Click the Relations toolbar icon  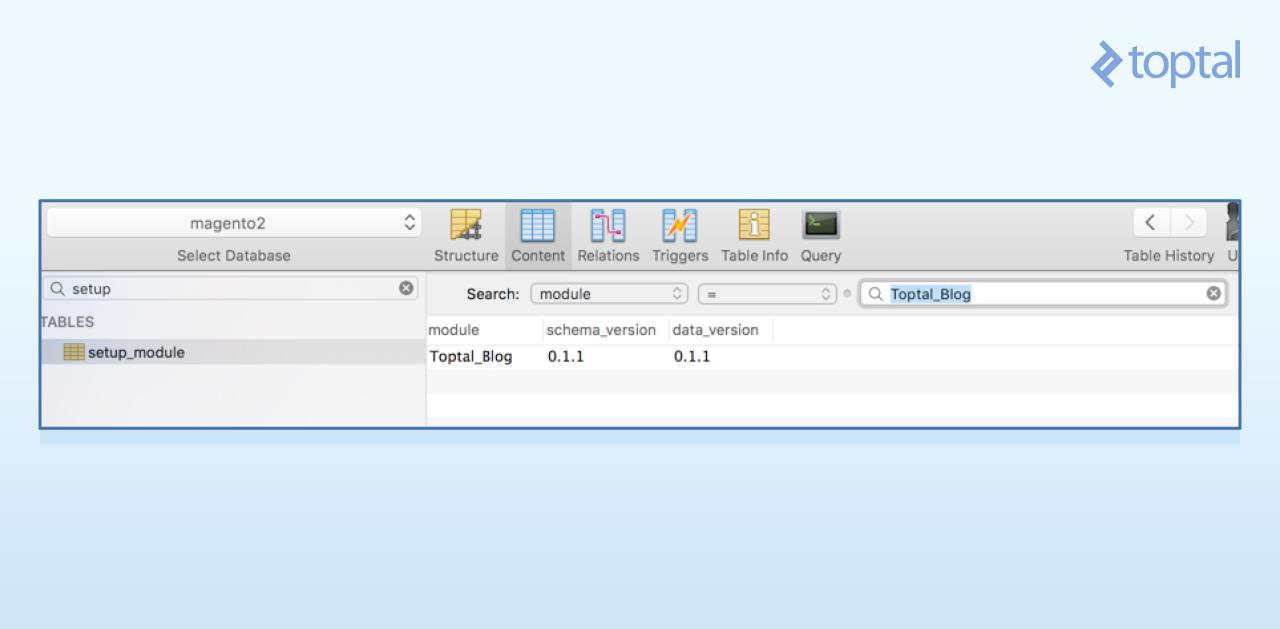click(608, 225)
